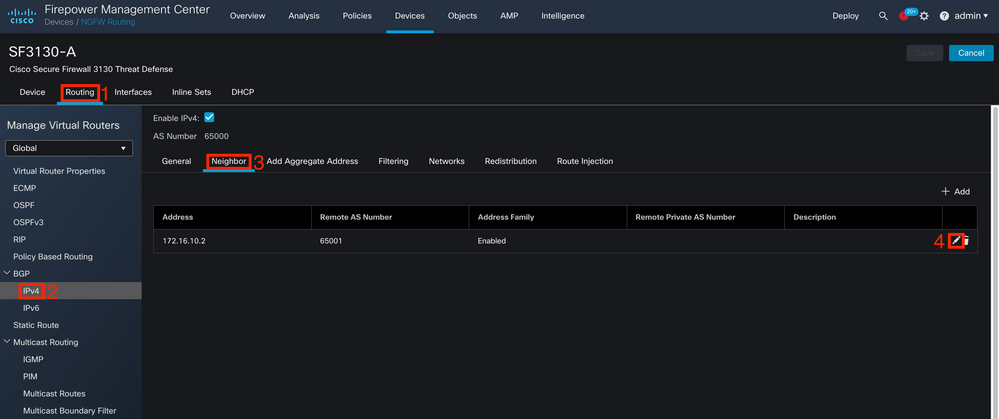Switch to the DHCP tab

click(x=243, y=92)
